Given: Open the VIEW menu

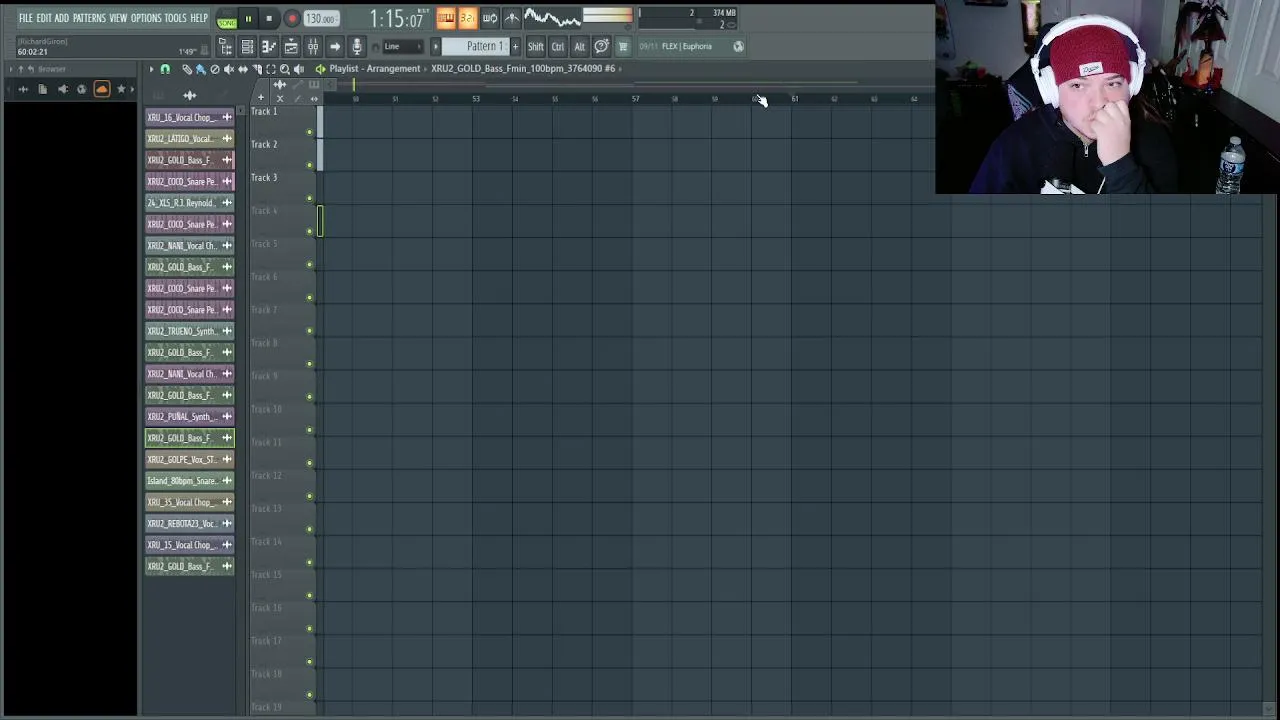Looking at the screenshot, I should 118,18.
